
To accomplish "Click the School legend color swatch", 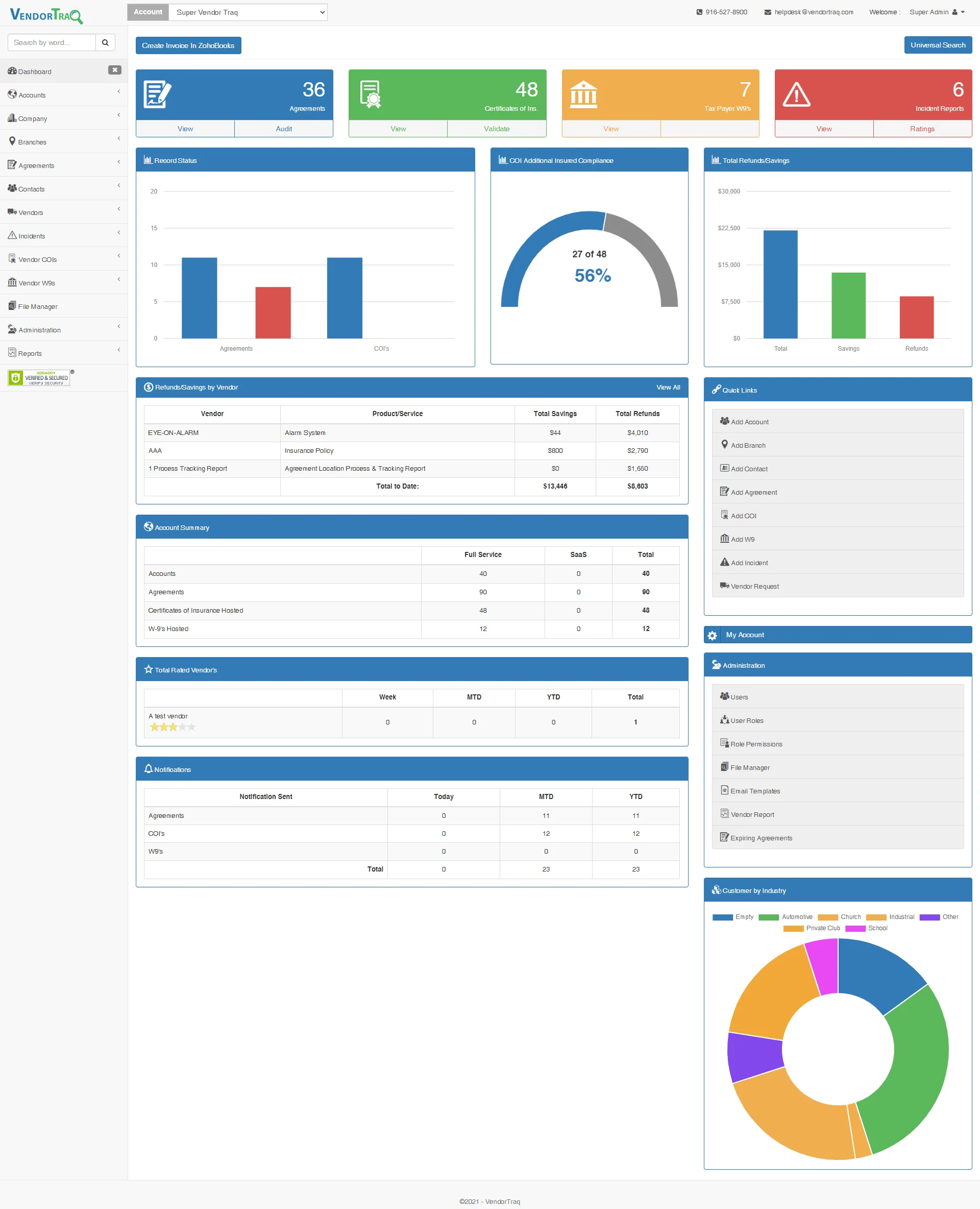I will (x=854, y=928).
